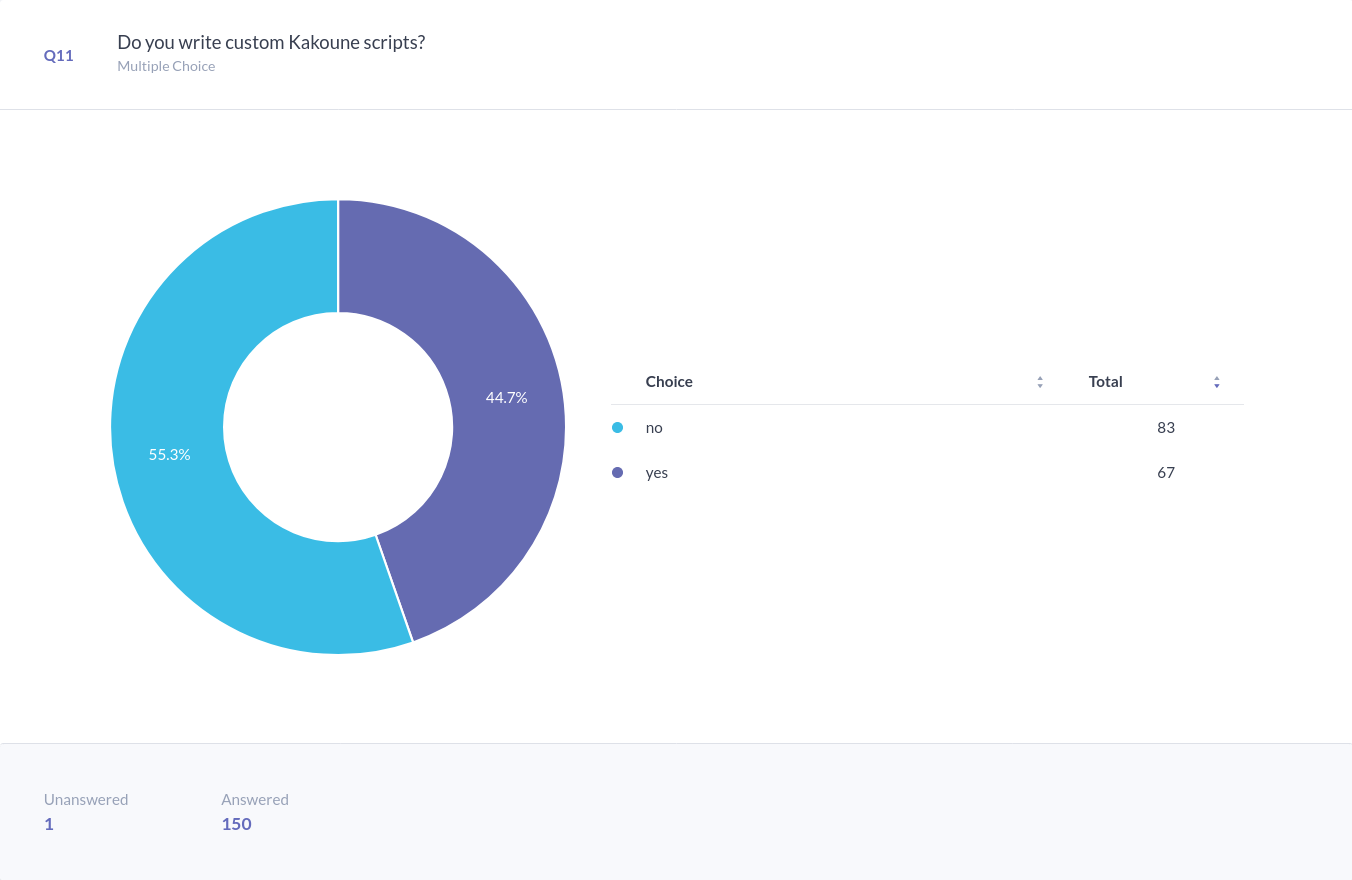Click the 'Multiple Choice' subtitle
Image resolution: width=1352 pixels, height=880 pixels.
[x=166, y=66]
